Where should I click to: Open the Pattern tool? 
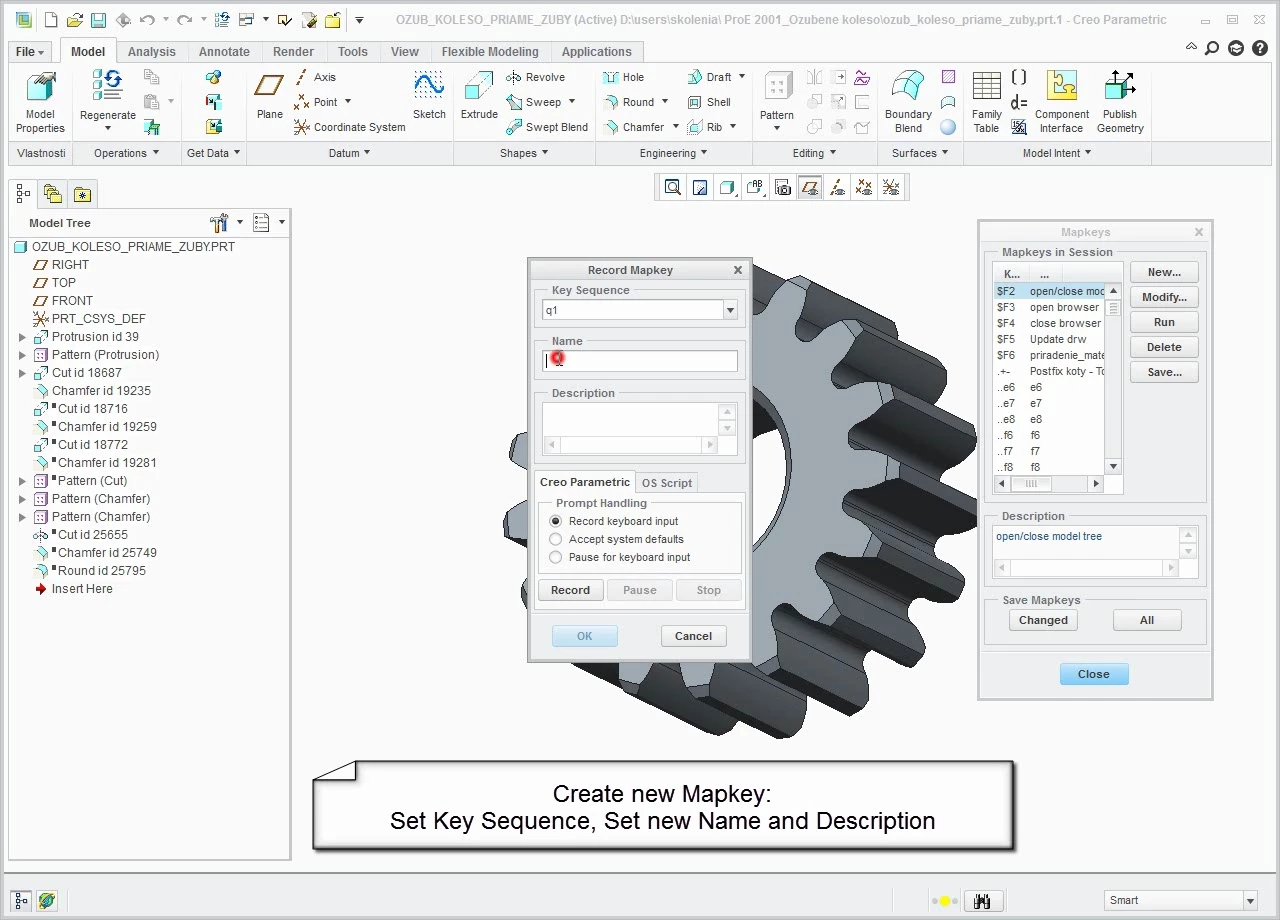tap(777, 98)
